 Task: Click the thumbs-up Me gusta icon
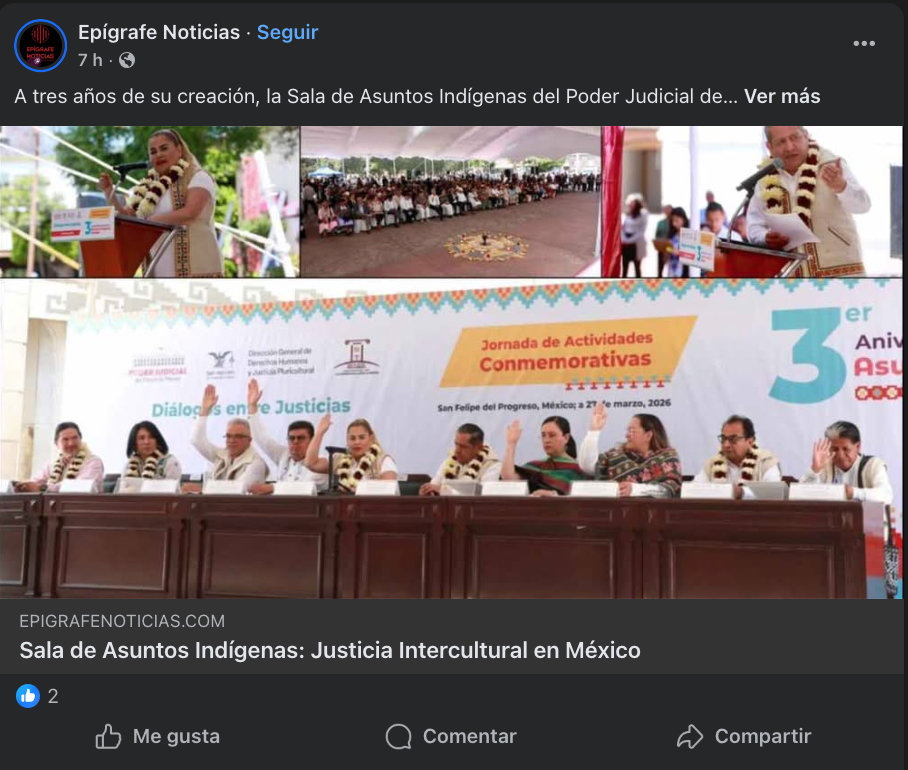click(x=108, y=736)
